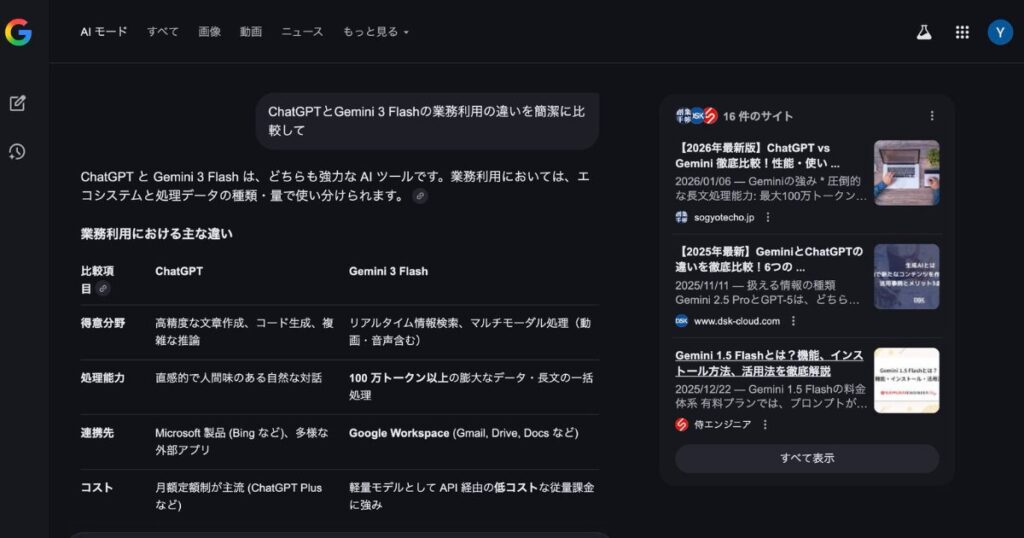Click the dsk-cloud article thumbnail image
This screenshot has width=1024, height=538.
coord(906,277)
